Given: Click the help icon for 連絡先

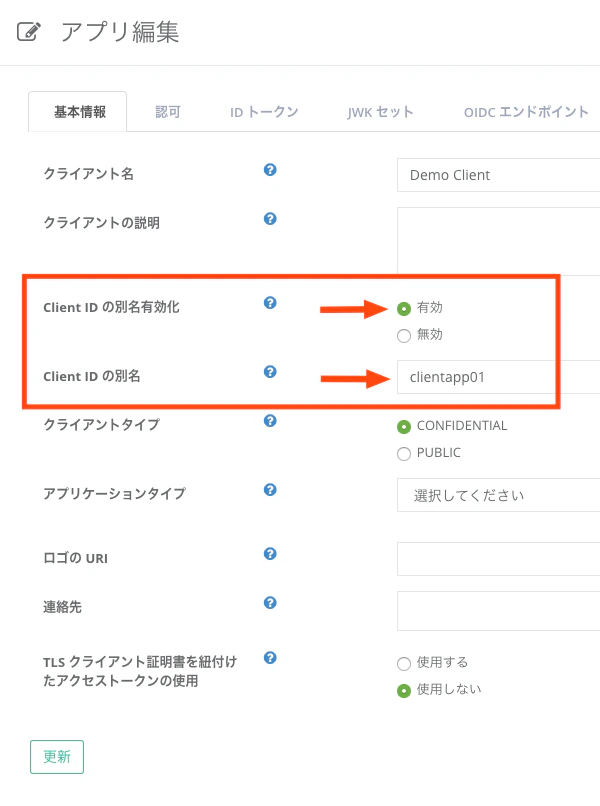Looking at the screenshot, I should (269, 603).
